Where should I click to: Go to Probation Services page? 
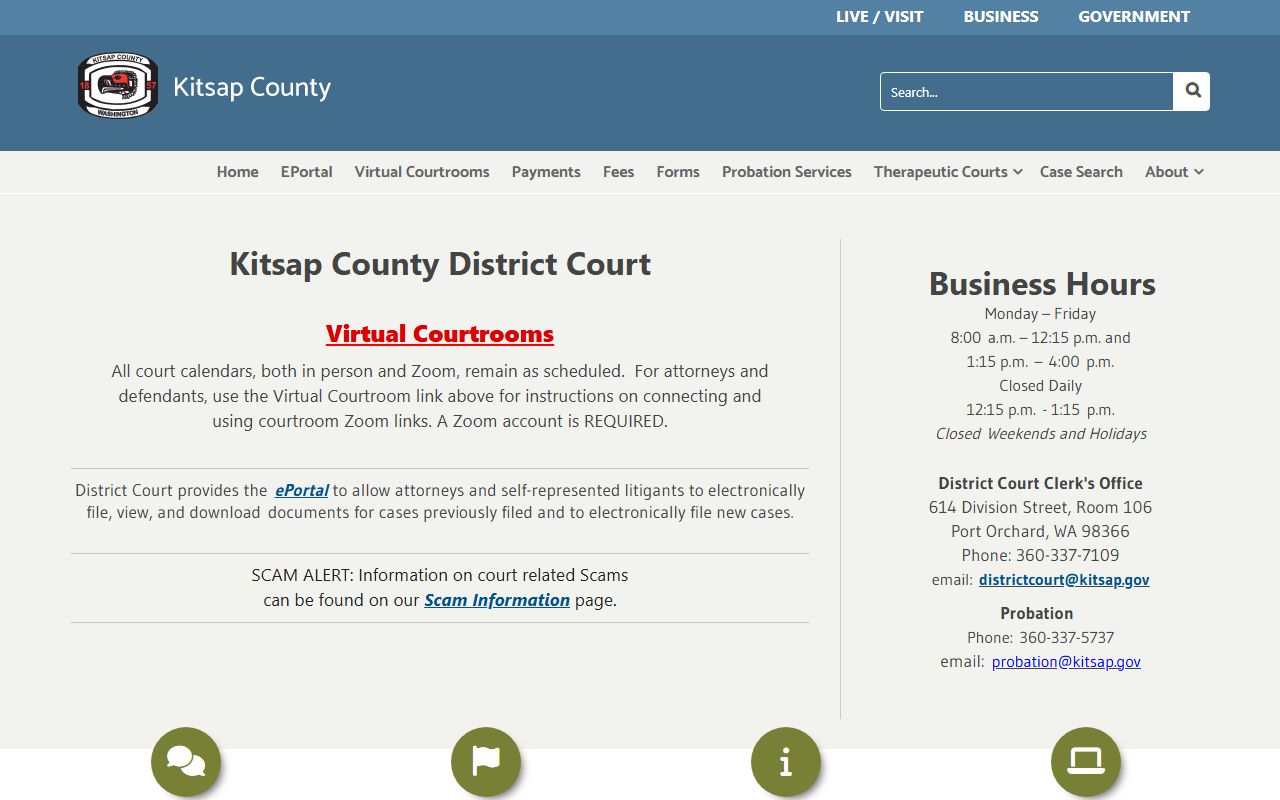coord(787,172)
